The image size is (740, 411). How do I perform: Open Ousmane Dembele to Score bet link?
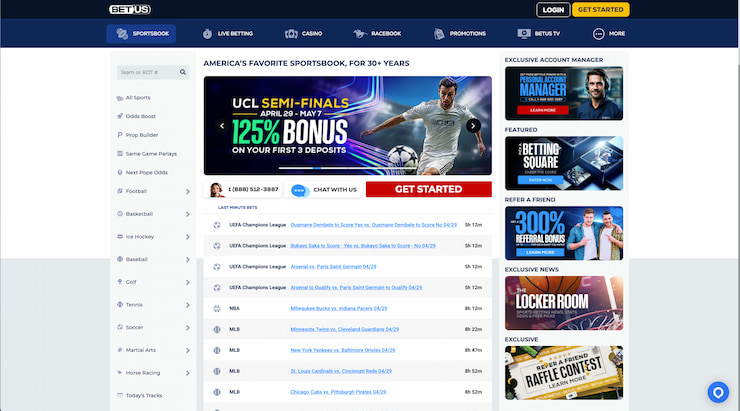tap(374, 225)
